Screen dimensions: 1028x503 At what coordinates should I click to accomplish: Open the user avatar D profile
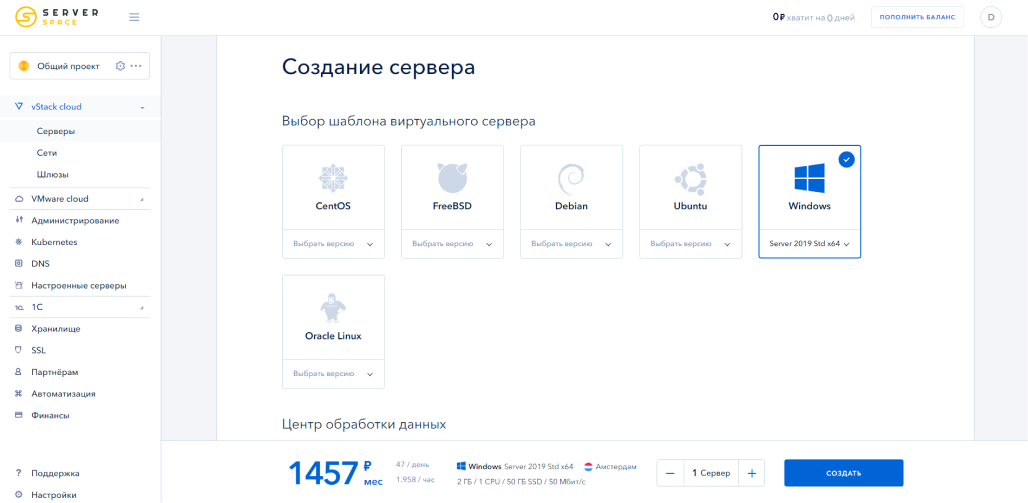point(990,17)
